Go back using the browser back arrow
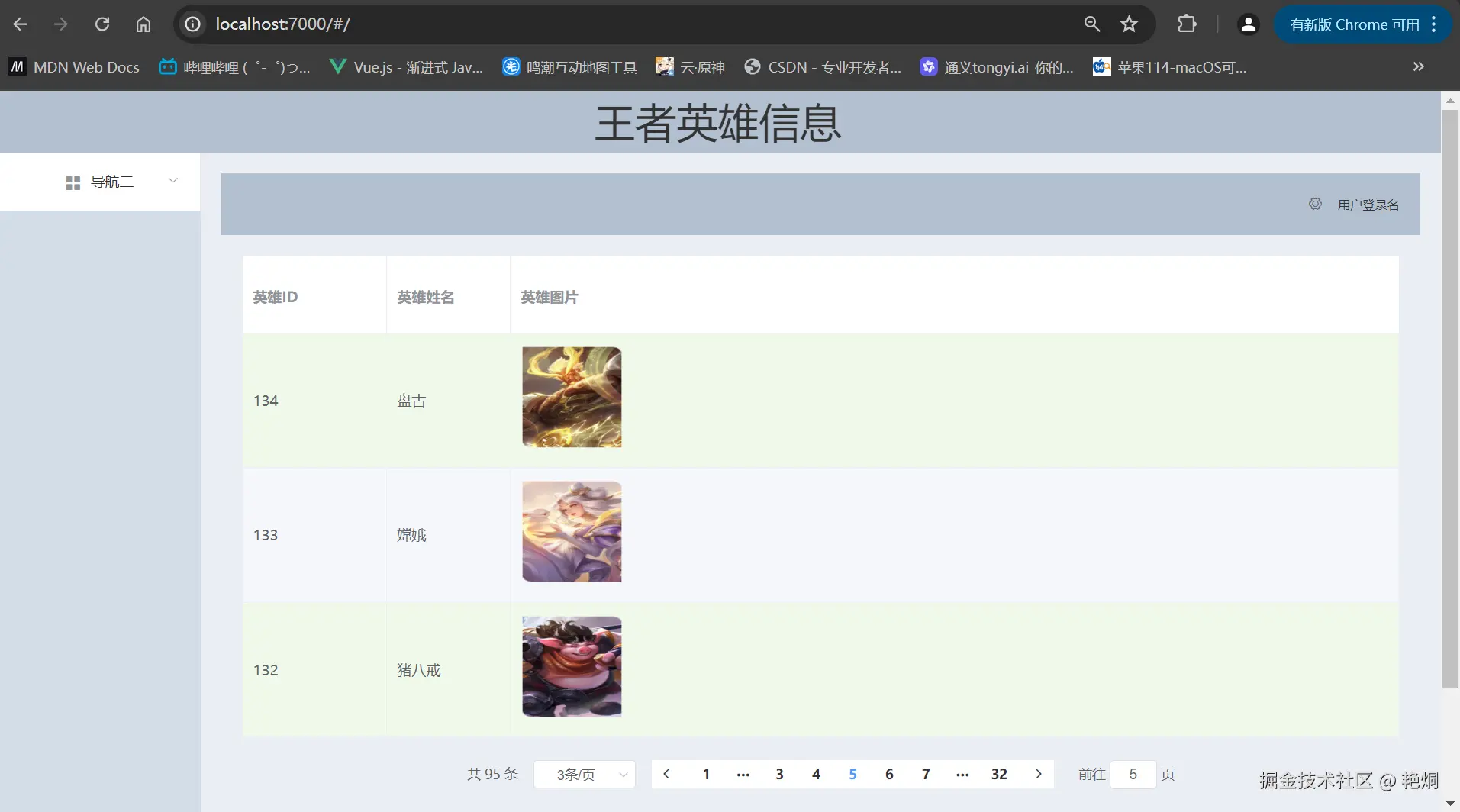Image resolution: width=1460 pixels, height=812 pixels. (20, 24)
